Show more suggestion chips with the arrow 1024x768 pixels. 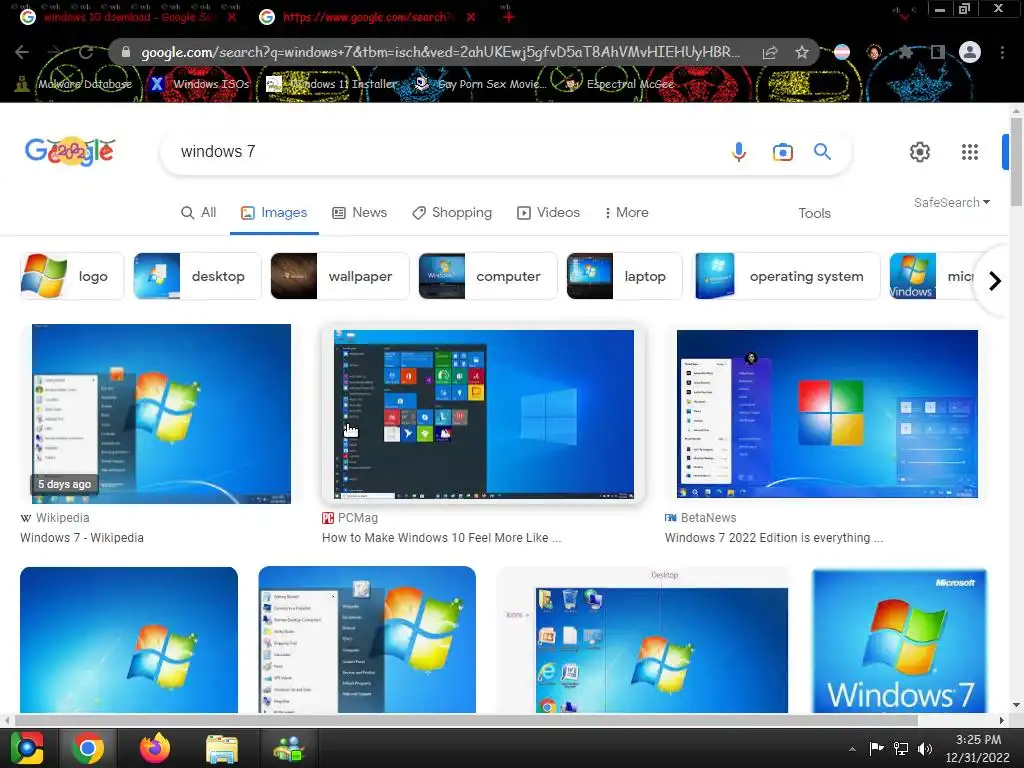click(995, 281)
